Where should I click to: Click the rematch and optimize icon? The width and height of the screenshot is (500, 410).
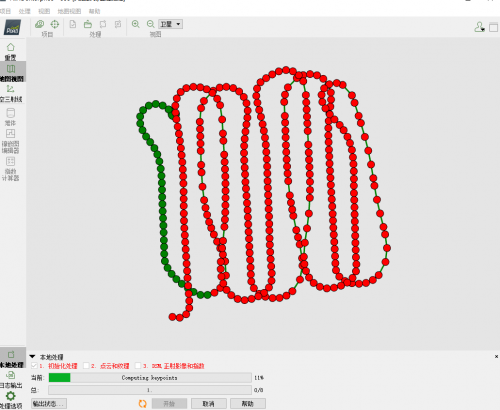tap(118, 24)
